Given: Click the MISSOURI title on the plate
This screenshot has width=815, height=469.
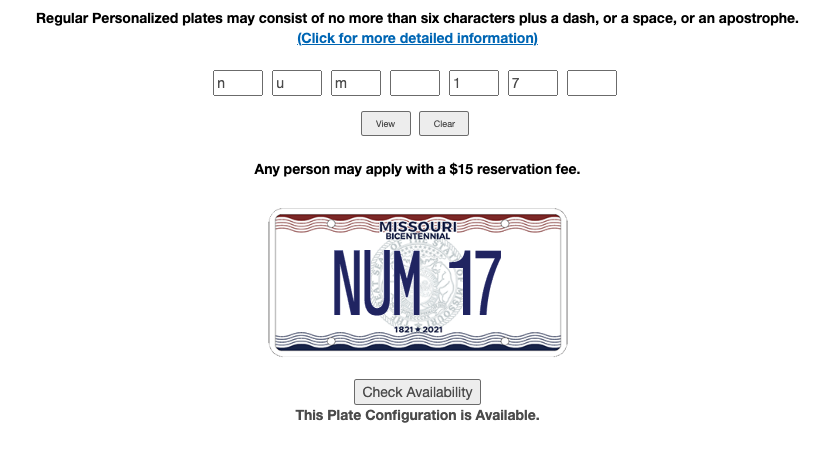Looking at the screenshot, I should 418,226.
